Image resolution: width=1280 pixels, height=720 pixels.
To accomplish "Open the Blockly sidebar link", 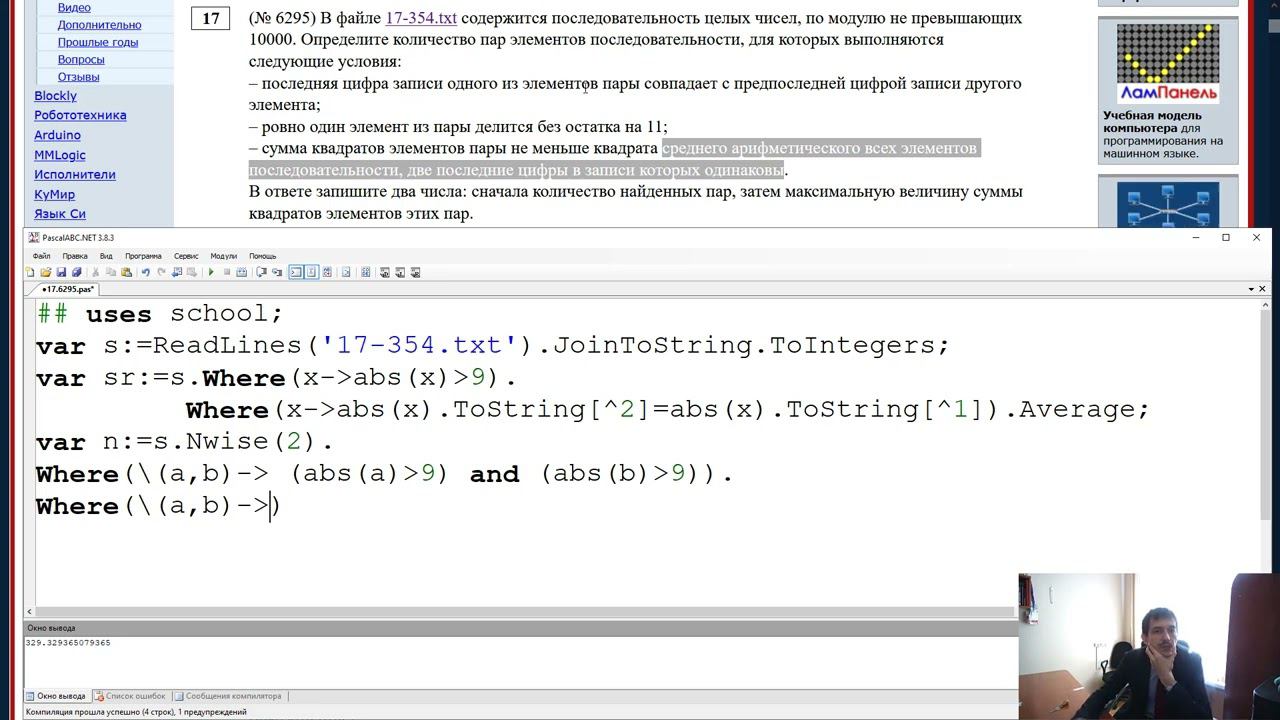I will point(55,96).
